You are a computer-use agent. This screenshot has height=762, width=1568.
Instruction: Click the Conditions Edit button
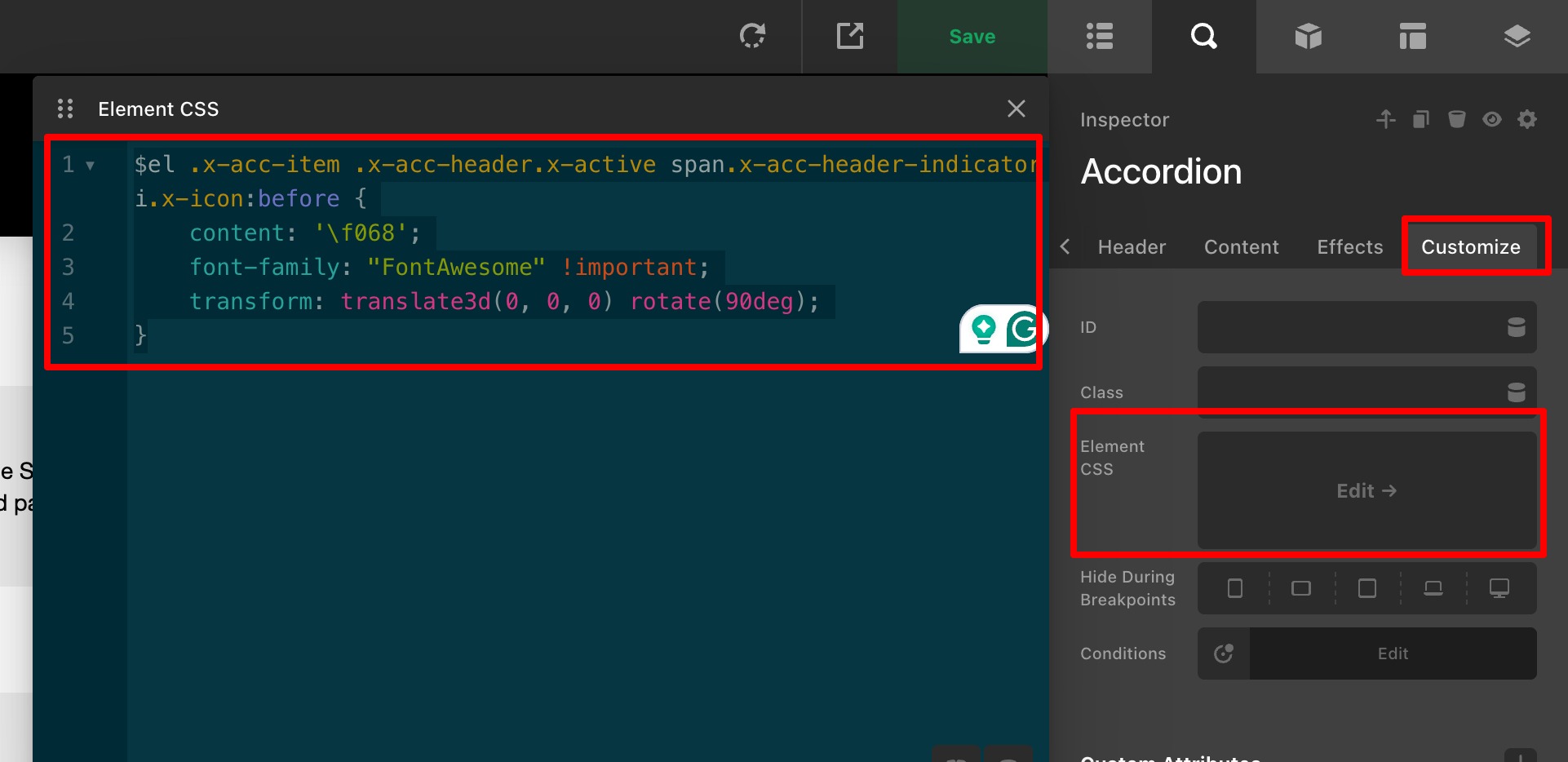click(x=1392, y=653)
